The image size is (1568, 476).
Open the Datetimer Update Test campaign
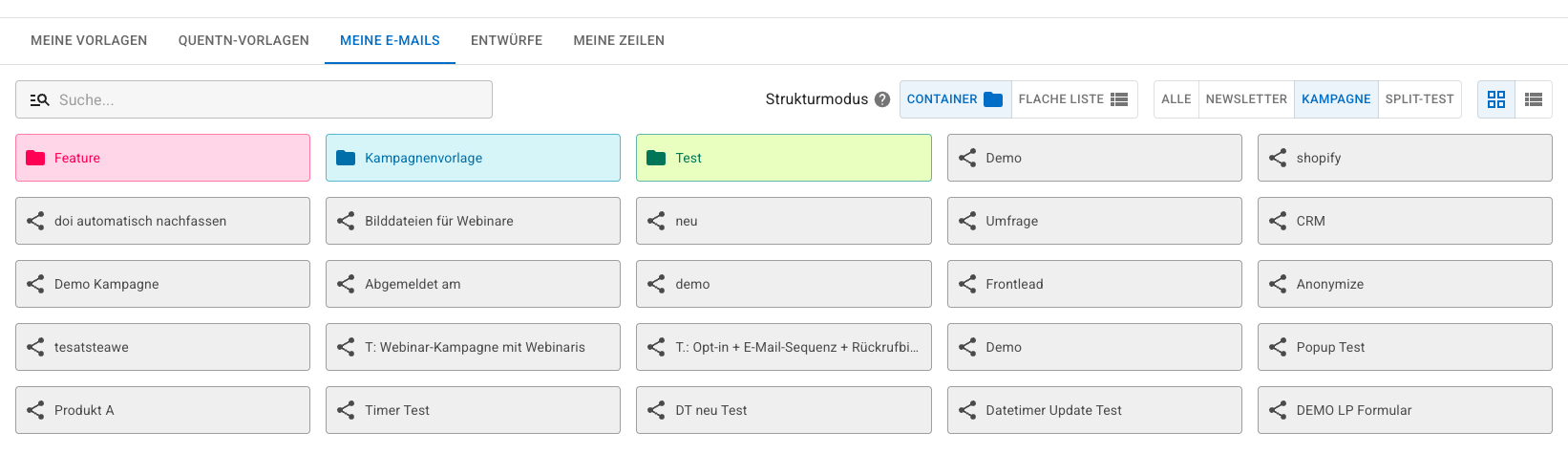click(x=1094, y=410)
